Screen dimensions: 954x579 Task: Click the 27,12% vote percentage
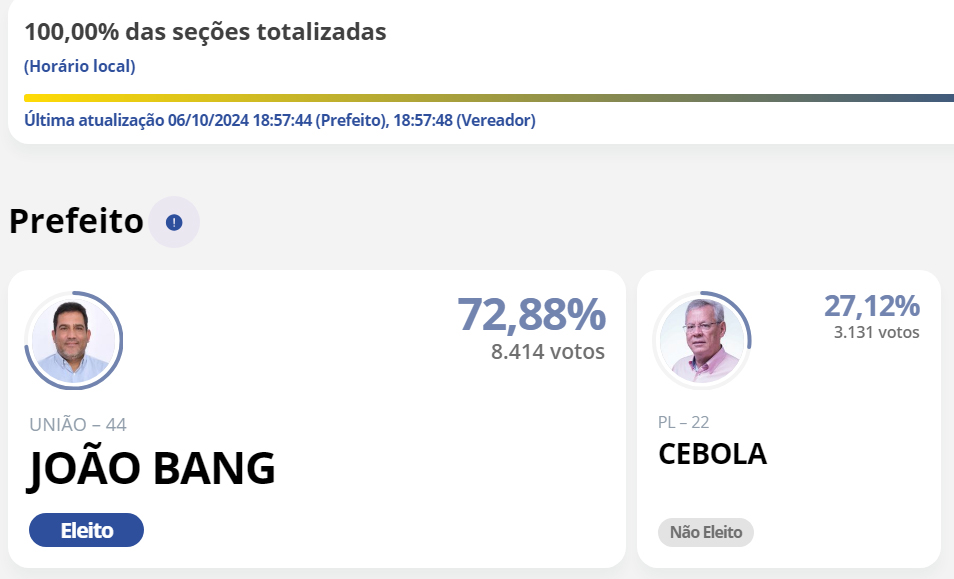(x=871, y=306)
